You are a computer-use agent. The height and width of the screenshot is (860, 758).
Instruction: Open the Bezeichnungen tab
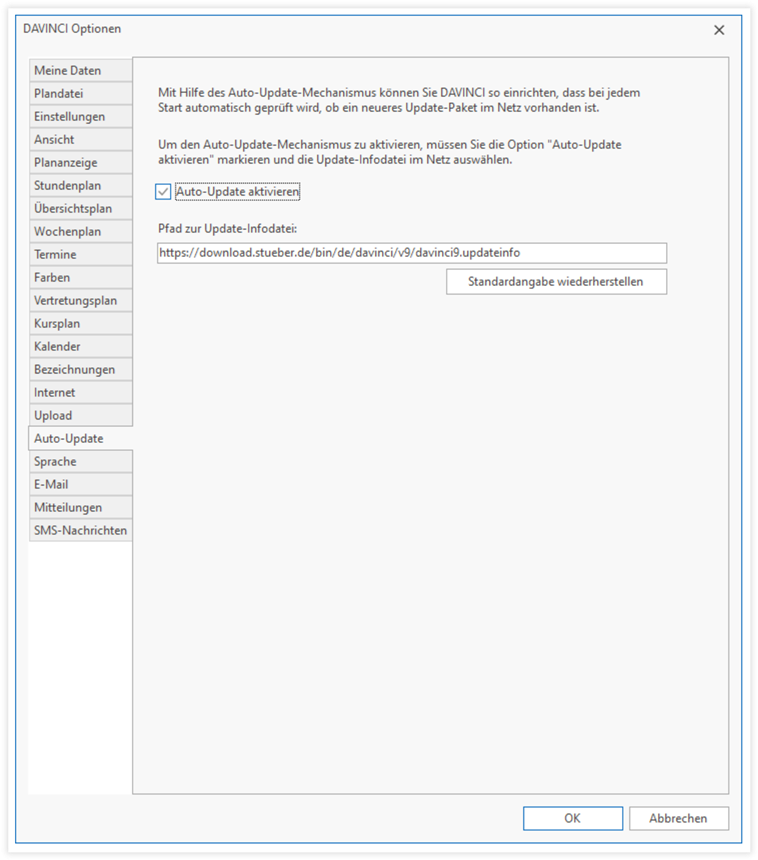[x=81, y=370]
